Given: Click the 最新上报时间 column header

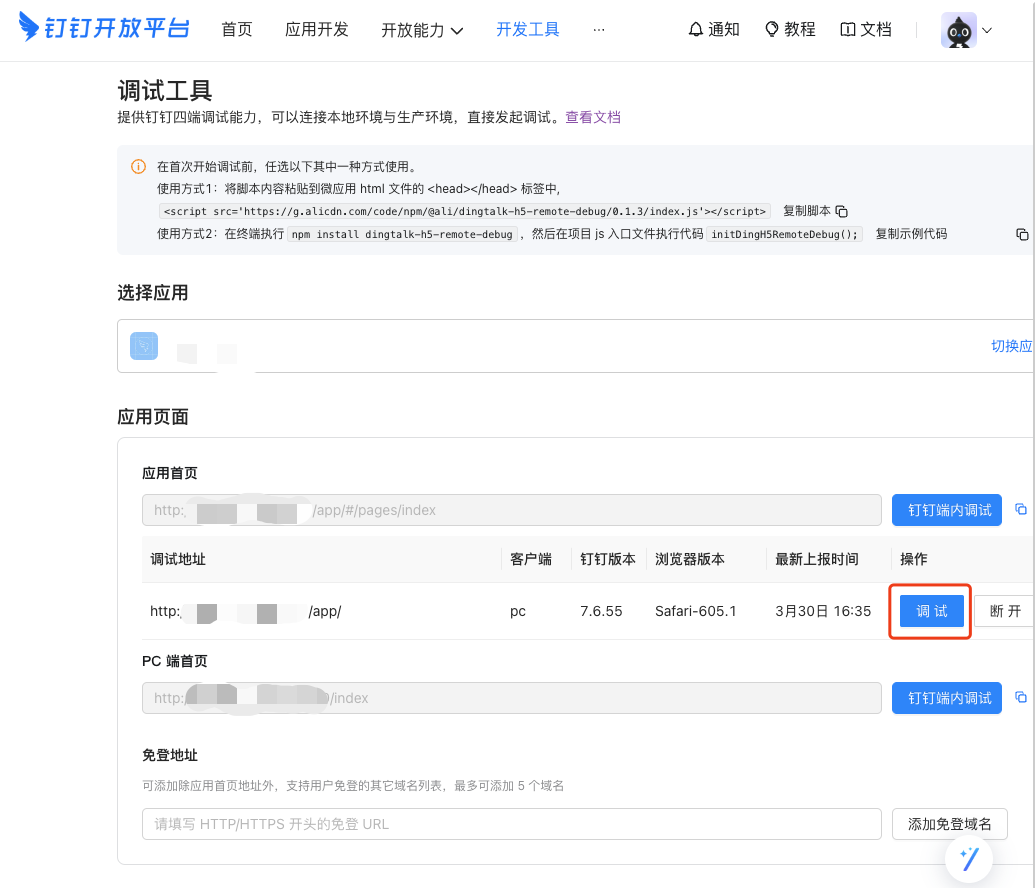Looking at the screenshot, I should pyautogui.click(x=817, y=559).
